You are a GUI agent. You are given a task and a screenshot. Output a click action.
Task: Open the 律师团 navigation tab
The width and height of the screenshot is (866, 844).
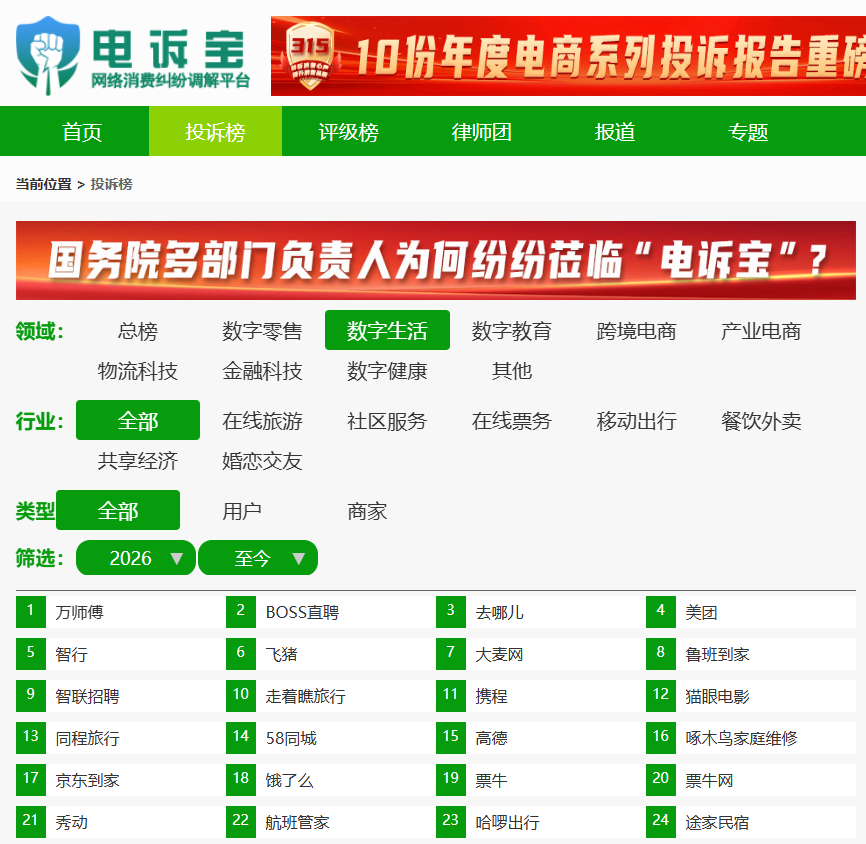pyautogui.click(x=481, y=131)
